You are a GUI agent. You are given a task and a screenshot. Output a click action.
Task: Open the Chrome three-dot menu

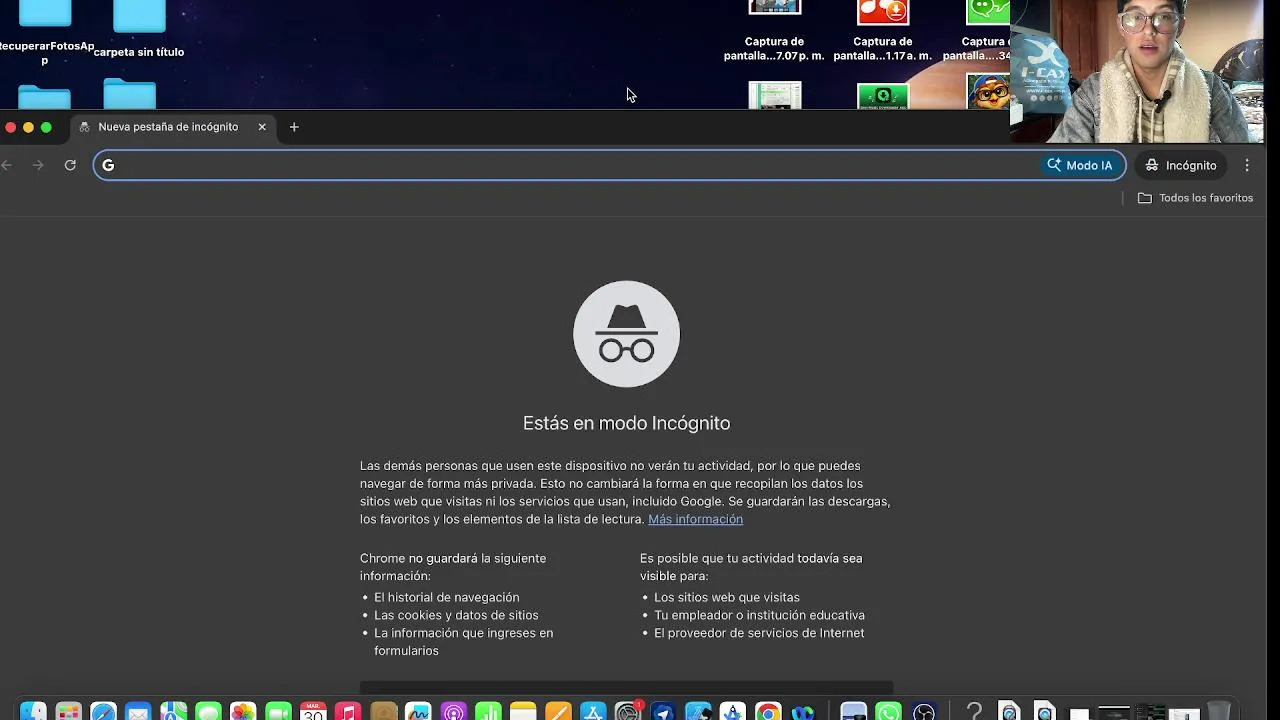(x=1247, y=165)
